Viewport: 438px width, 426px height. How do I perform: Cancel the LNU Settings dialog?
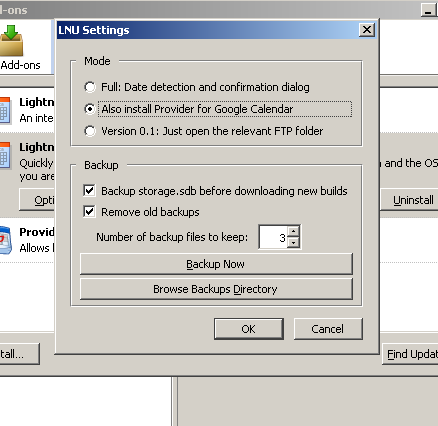[x=328, y=329]
